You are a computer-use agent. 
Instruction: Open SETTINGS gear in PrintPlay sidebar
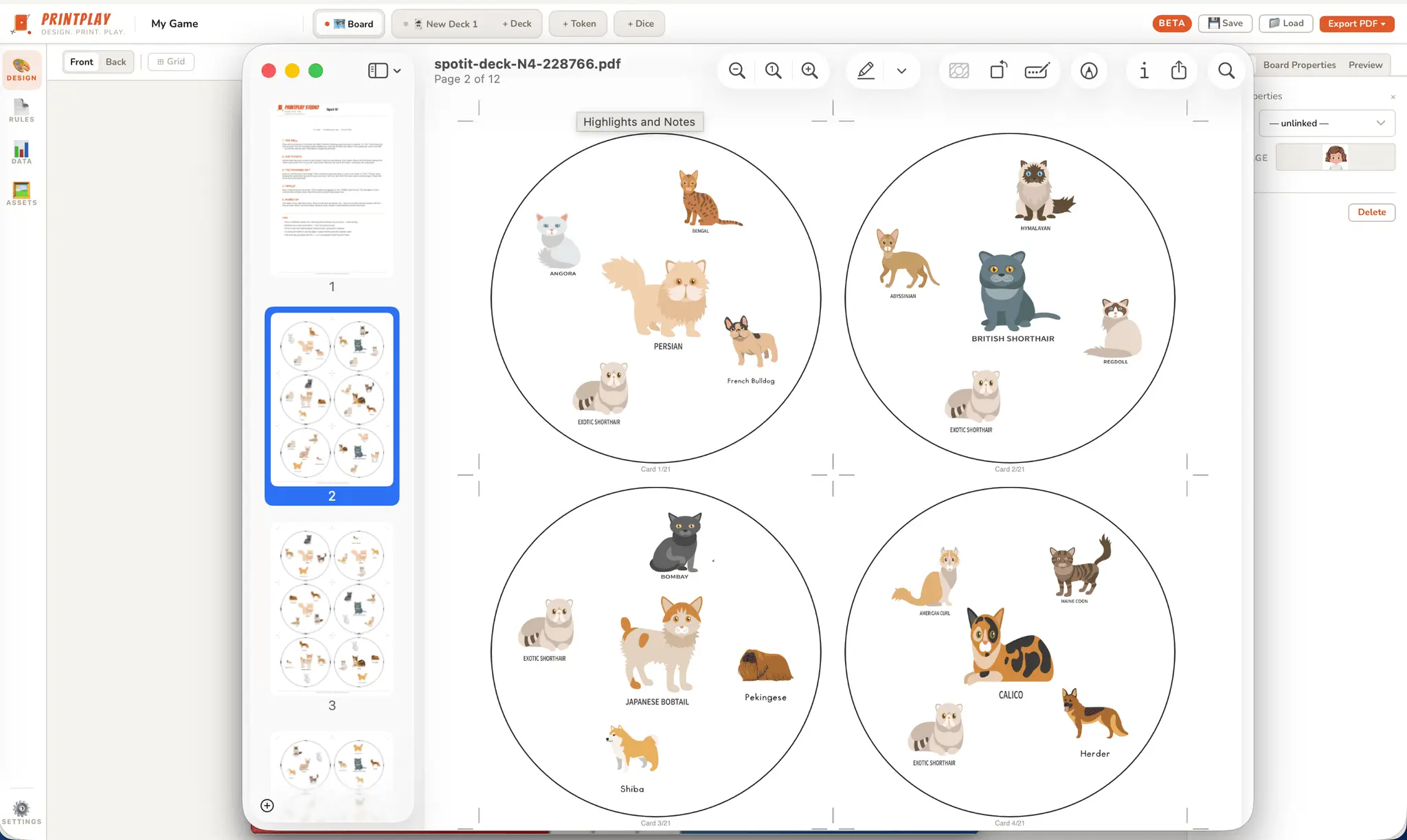pos(22,813)
